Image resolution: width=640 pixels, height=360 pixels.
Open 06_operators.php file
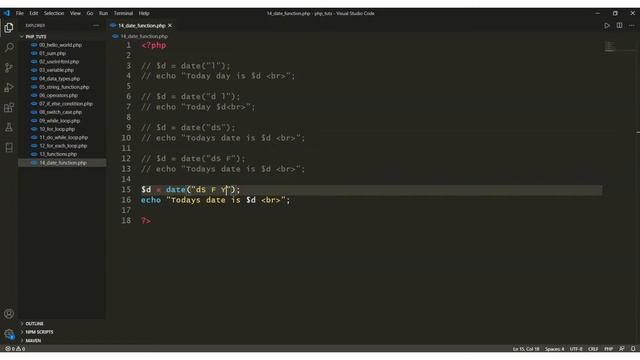click(58, 95)
